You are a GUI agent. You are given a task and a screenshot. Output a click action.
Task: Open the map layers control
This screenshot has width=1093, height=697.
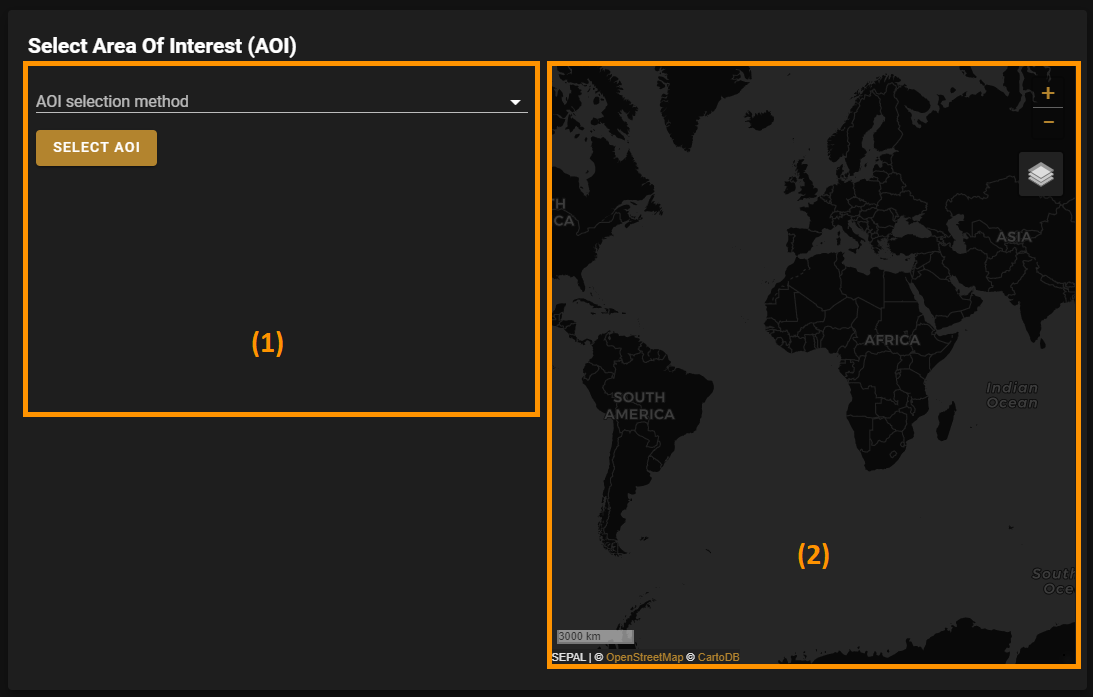pos(1040,174)
